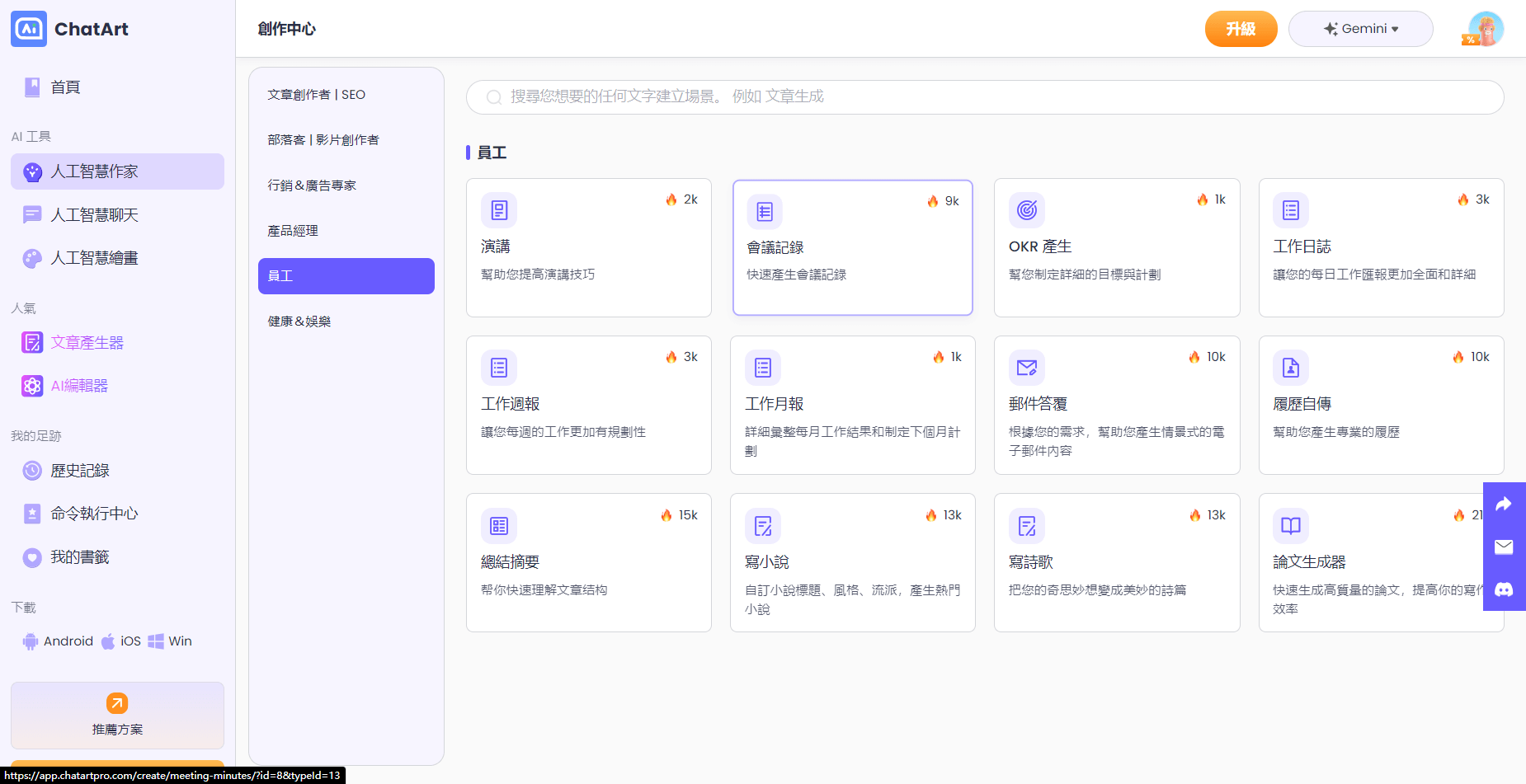Screen dimensions: 1526x784
Task: Click 快速產生會議記錄 description text
Action: [x=797, y=275]
